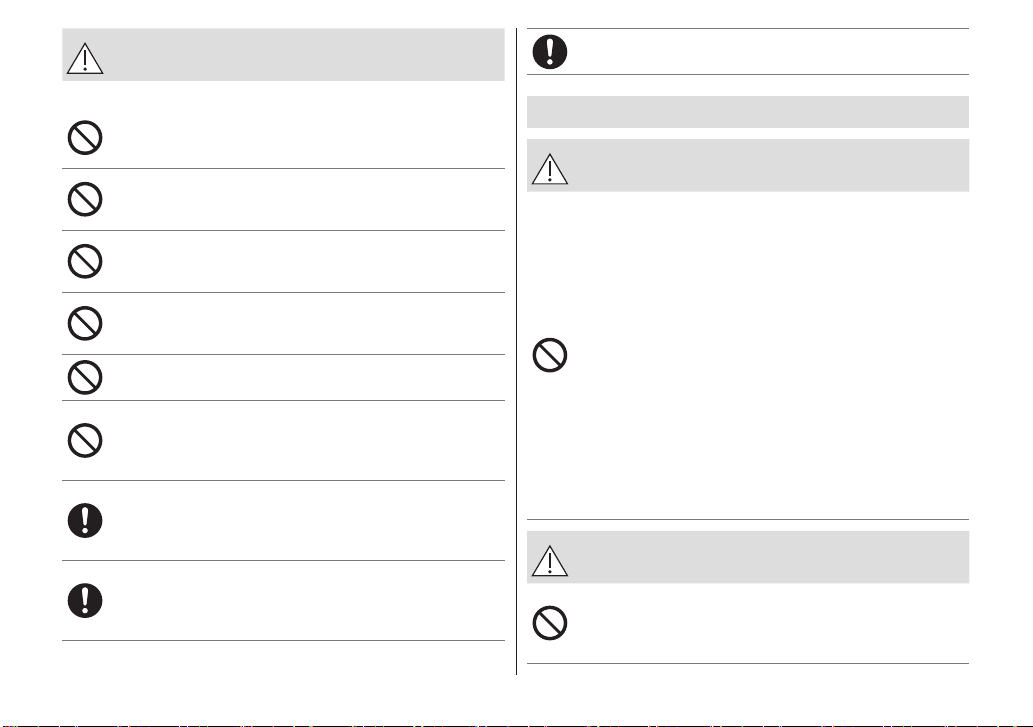Select the third prohibition icon in the left column

pos(85,261)
